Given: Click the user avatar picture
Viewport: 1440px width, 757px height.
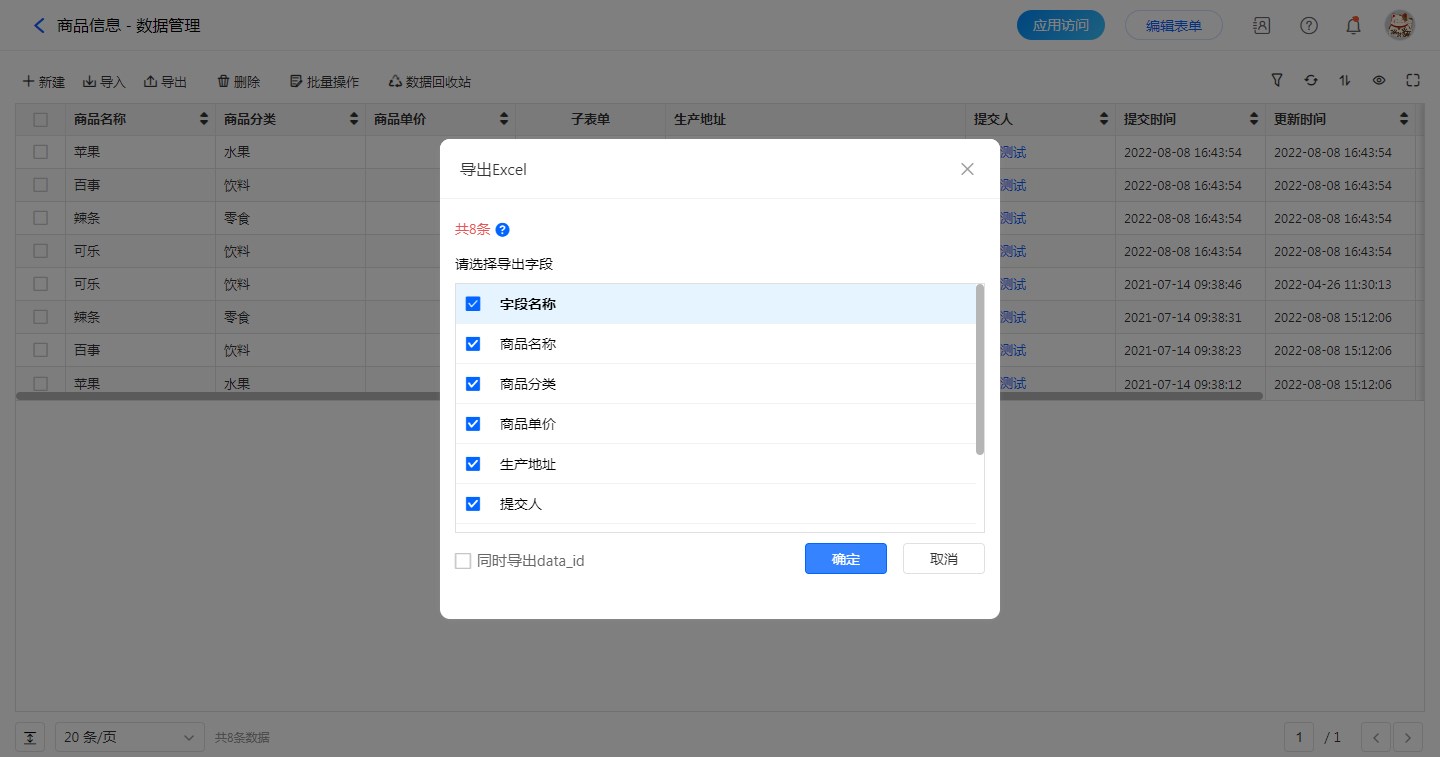Looking at the screenshot, I should pyautogui.click(x=1399, y=26).
